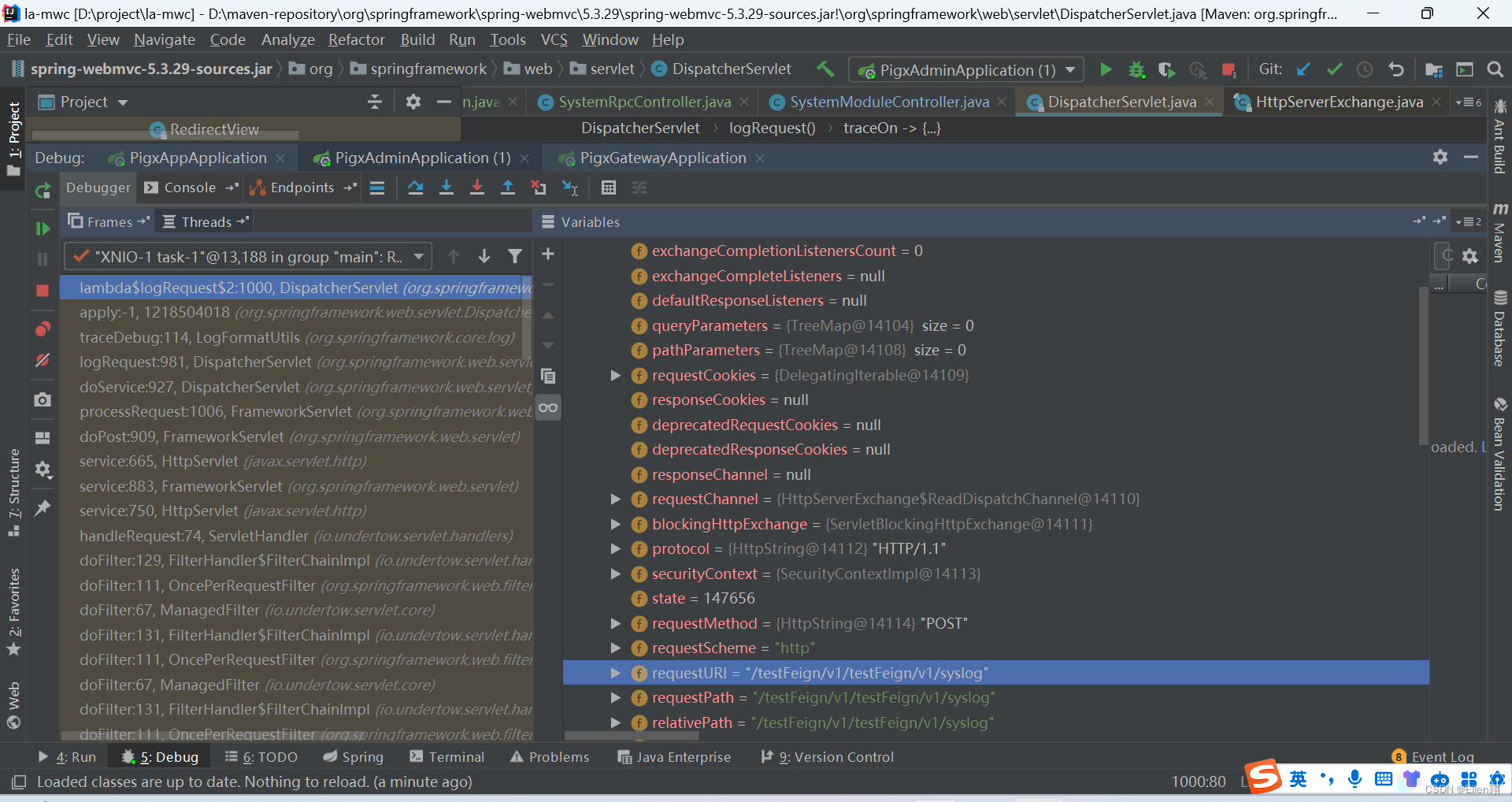Open the Navigate menu
Viewport: 1512px width, 802px height.
(164, 39)
